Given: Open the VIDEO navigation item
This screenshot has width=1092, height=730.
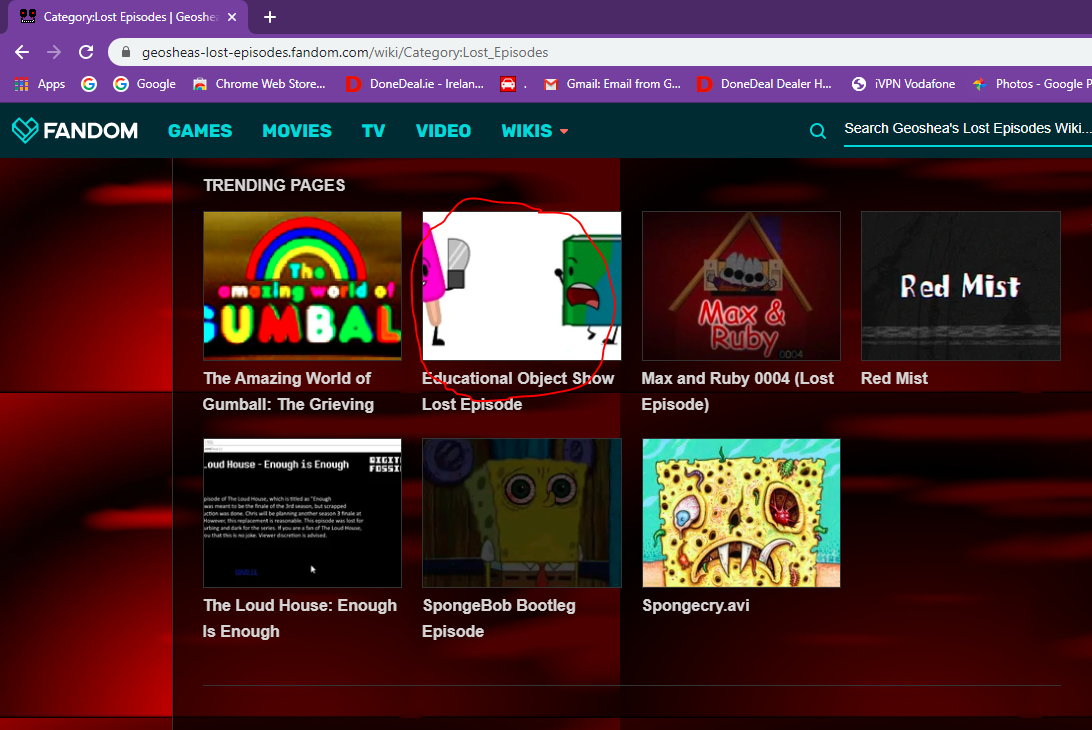Looking at the screenshot, I should tap(444, 131).
